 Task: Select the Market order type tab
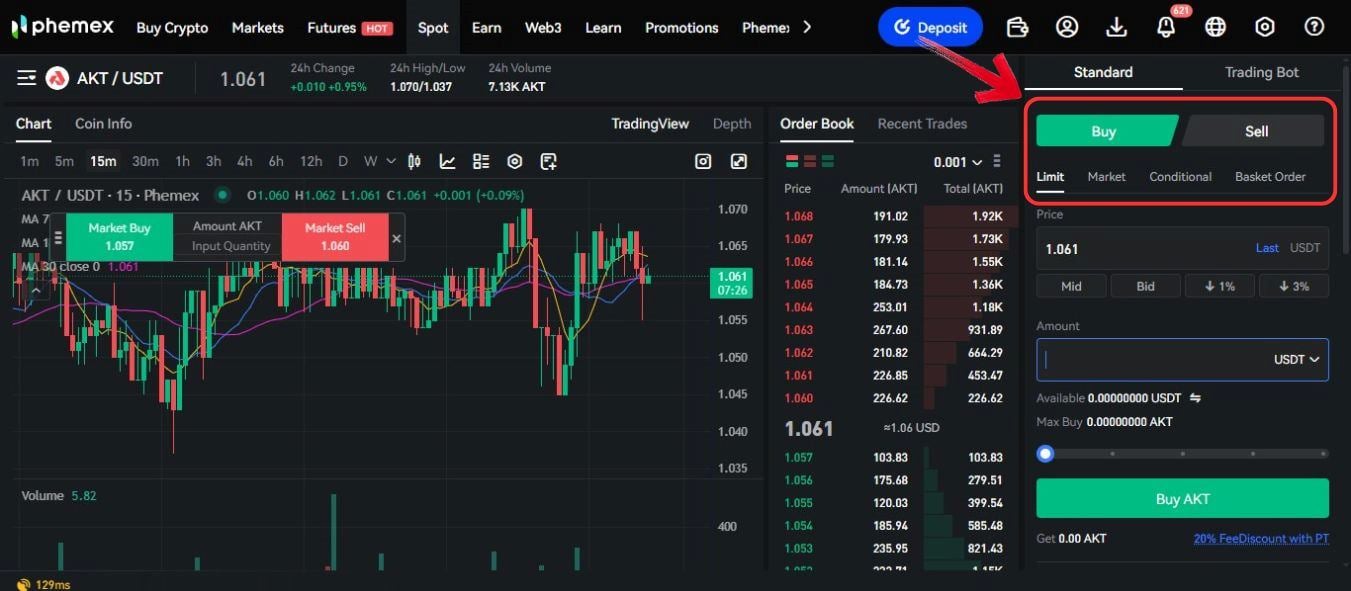(x=1106, y=176)
